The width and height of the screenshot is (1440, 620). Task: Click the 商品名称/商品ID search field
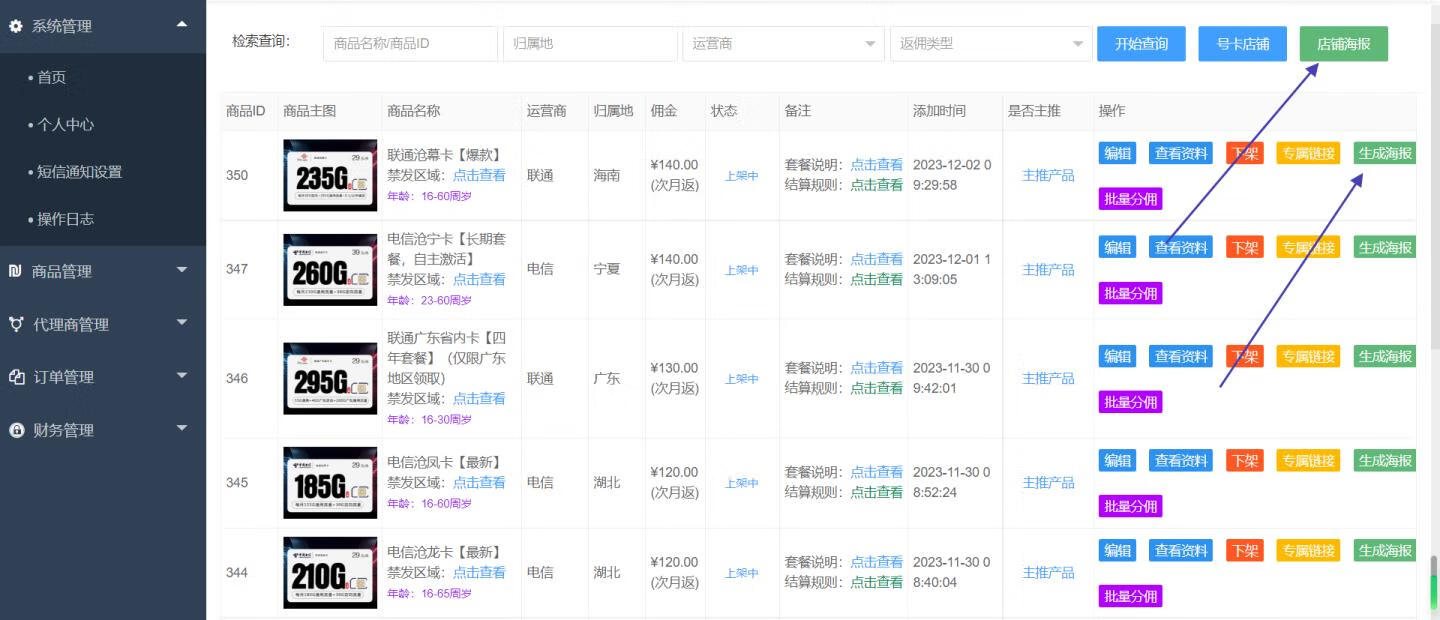tap(410, 44)
